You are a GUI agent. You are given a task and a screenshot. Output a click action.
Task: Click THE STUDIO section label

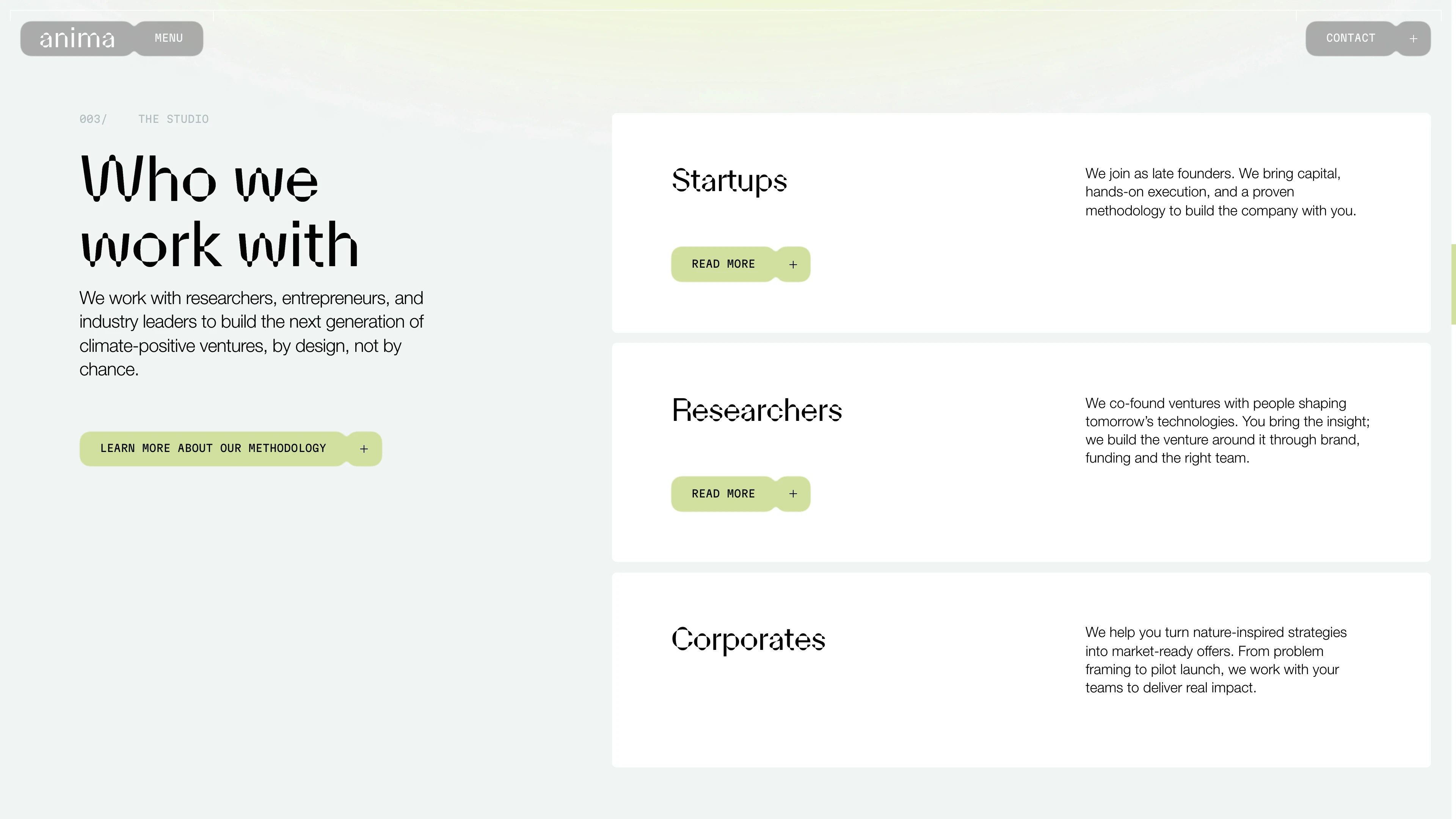coord(173,119)
